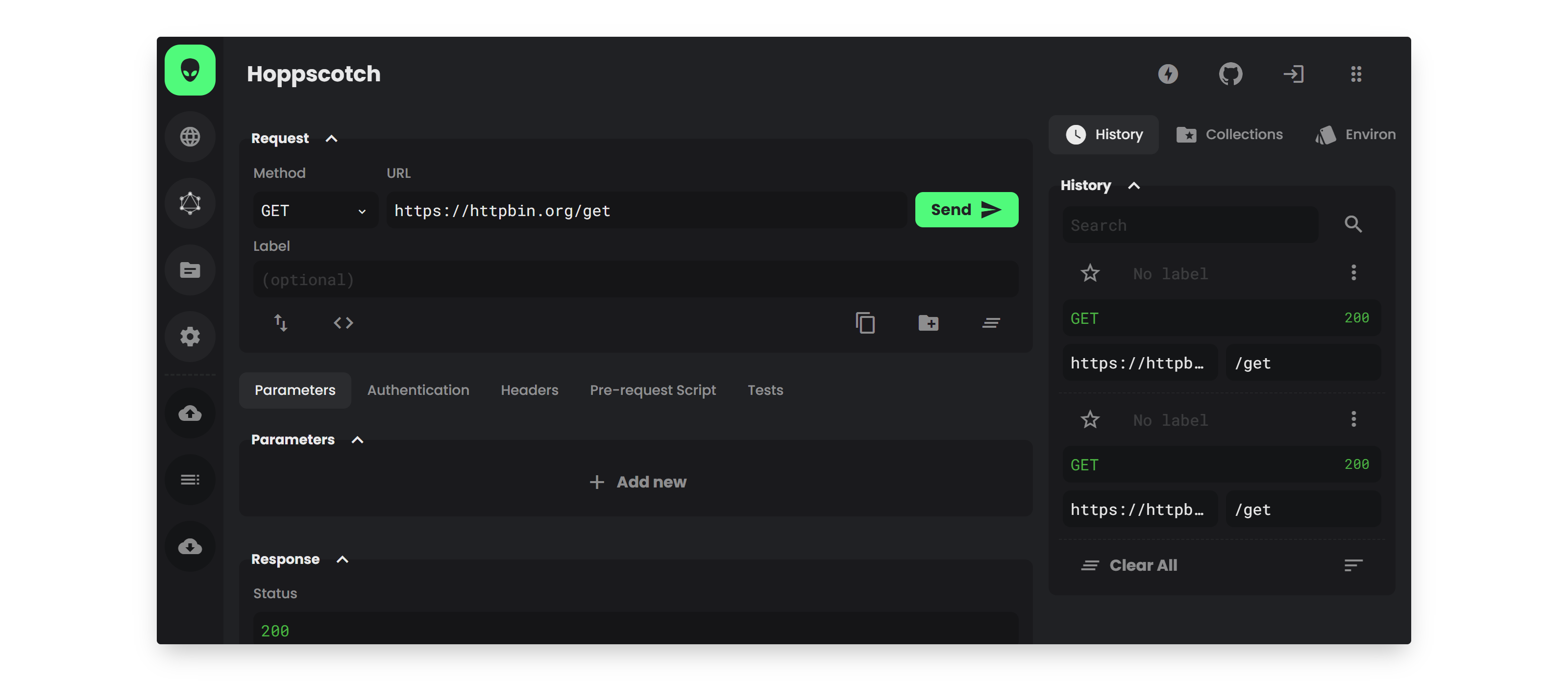Star the first history entry

tap(1090, 272)
